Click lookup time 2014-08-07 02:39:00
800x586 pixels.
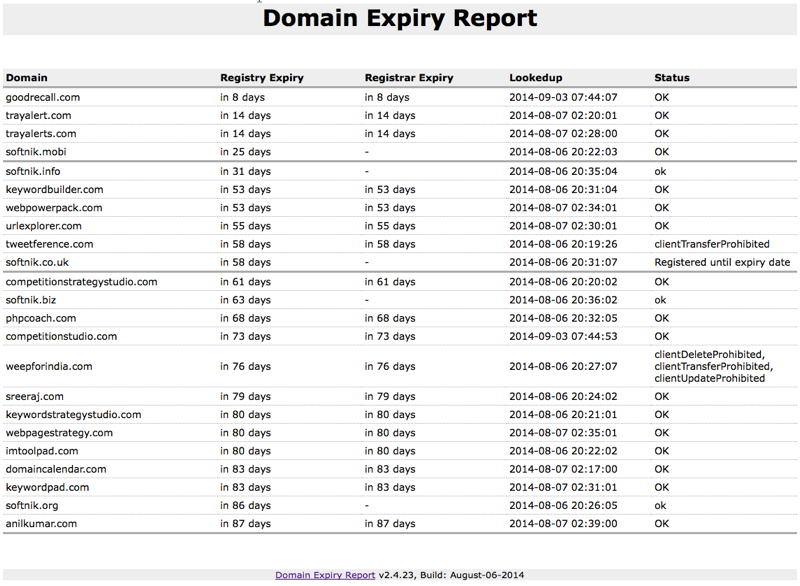[x=563, y=524]
